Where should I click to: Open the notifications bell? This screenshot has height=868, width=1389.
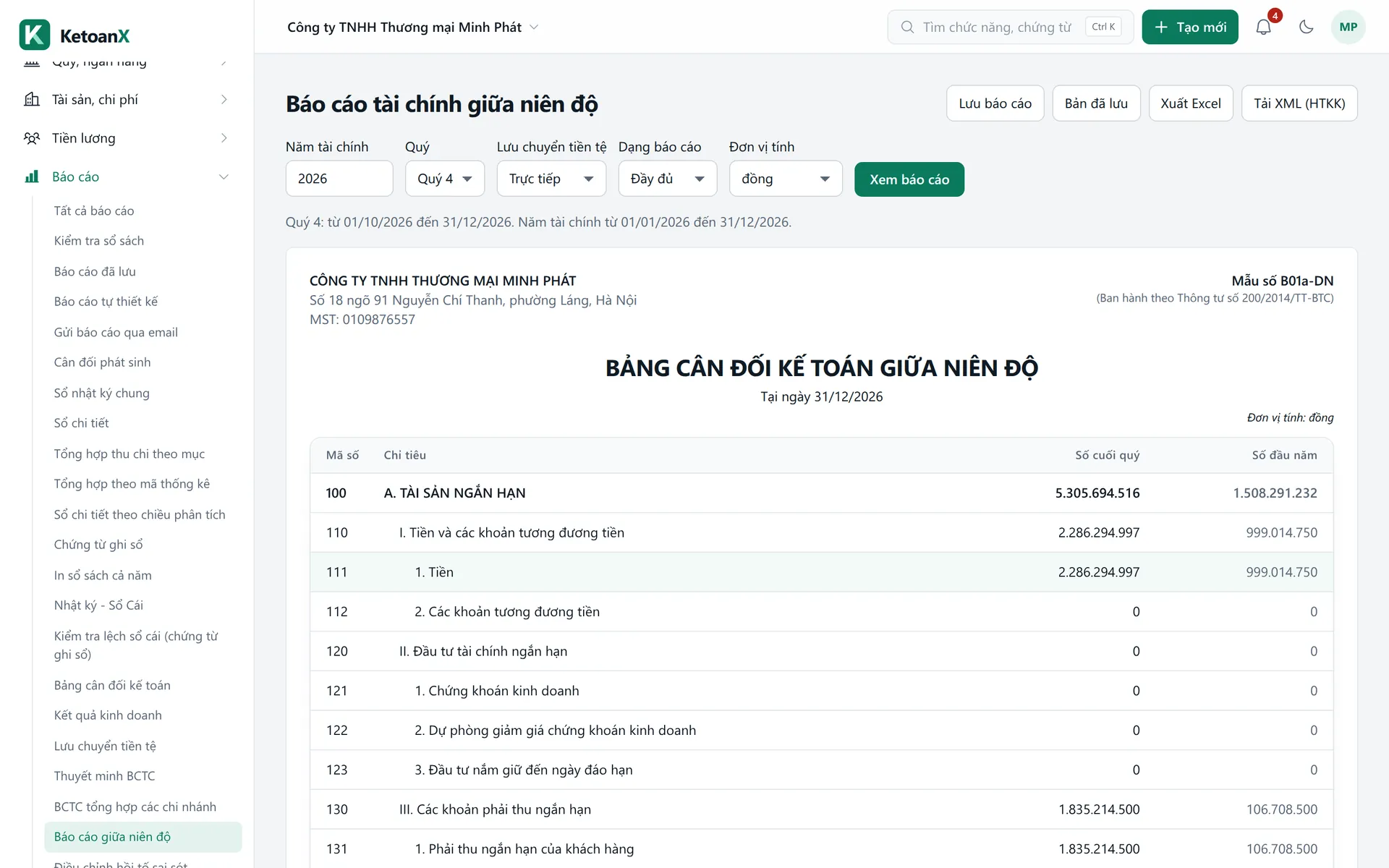click(x=1263, y=27)
